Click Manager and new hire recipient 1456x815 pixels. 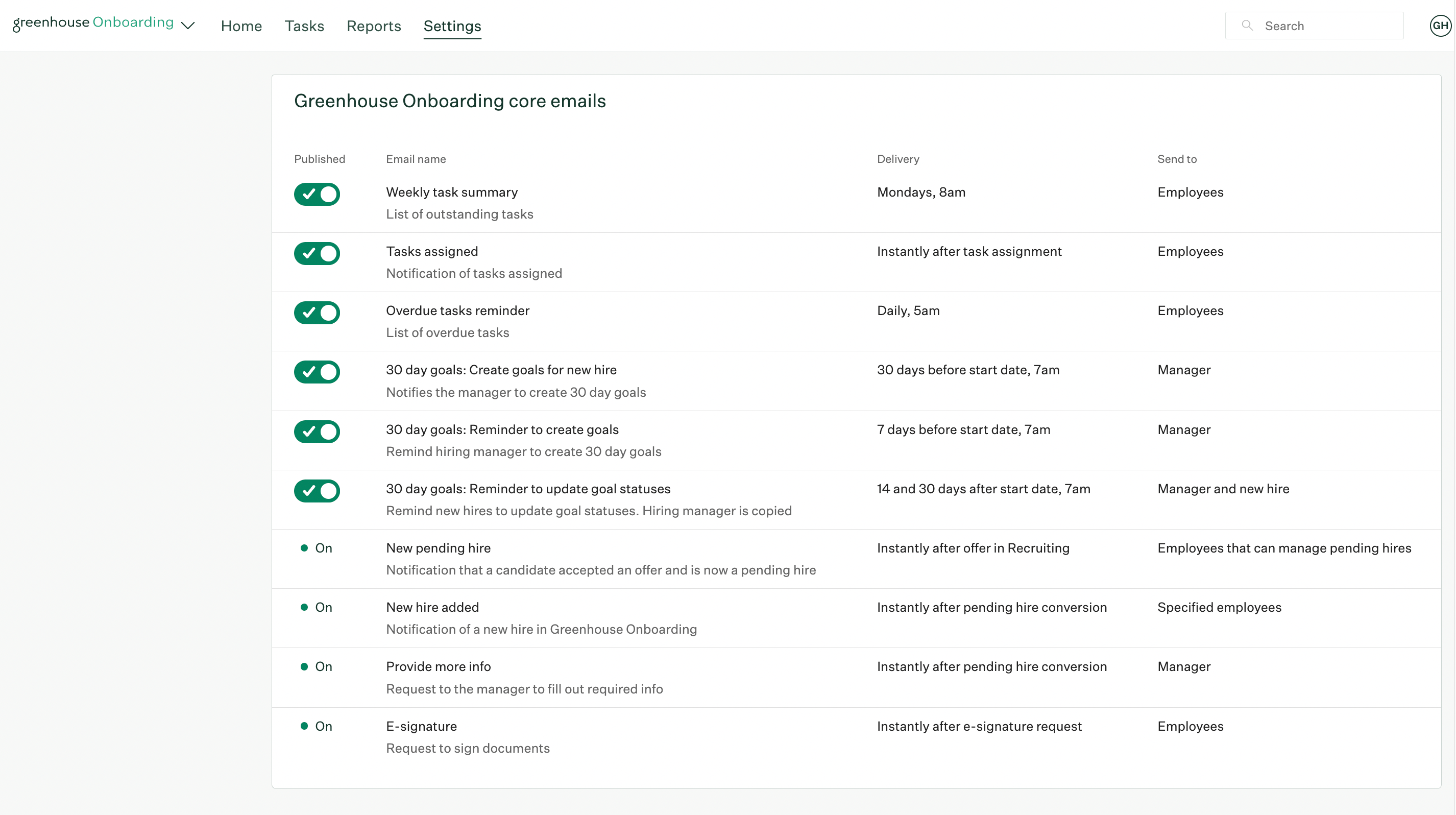[x=1223, y=489]
